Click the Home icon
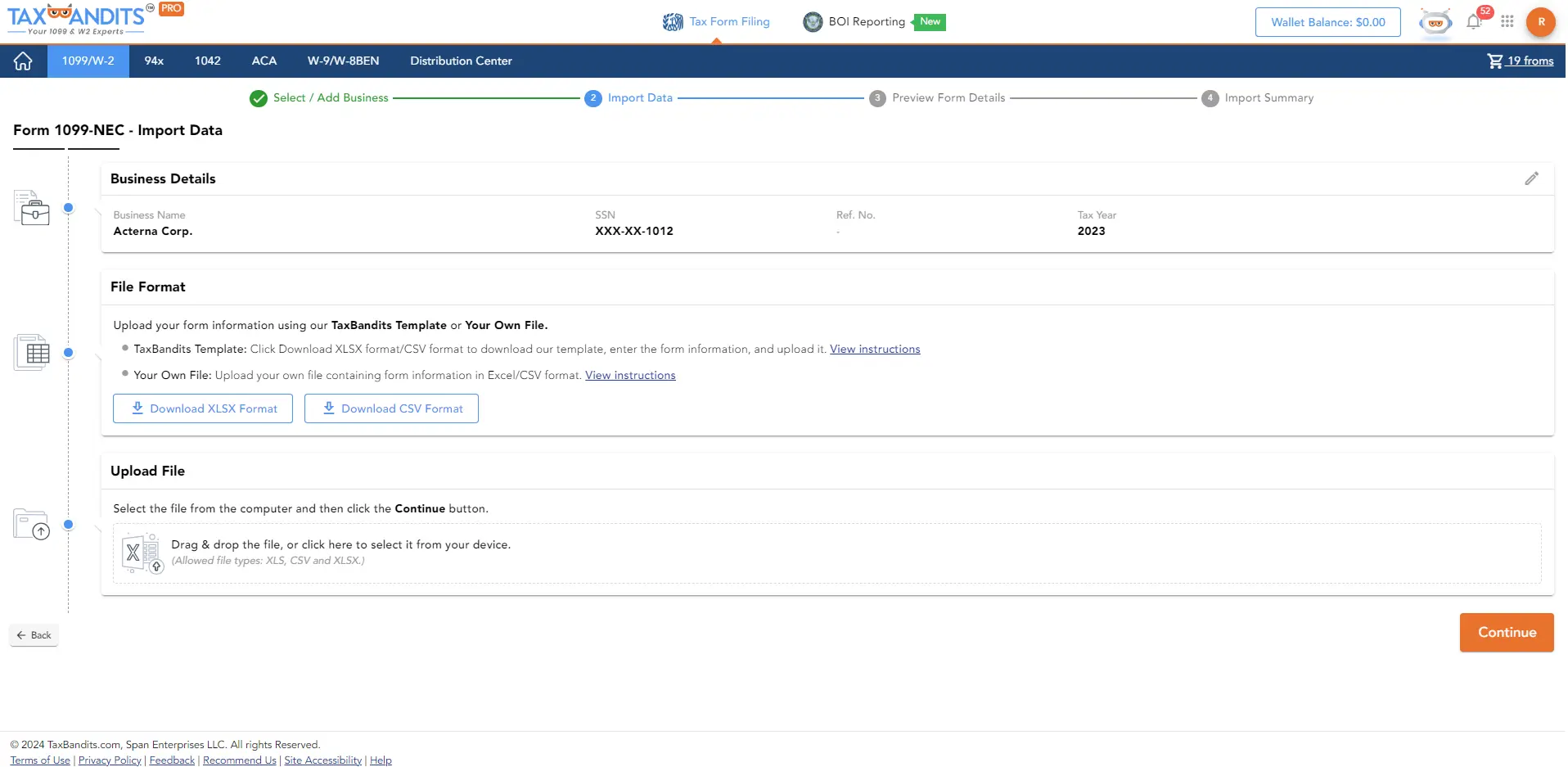 22,61
